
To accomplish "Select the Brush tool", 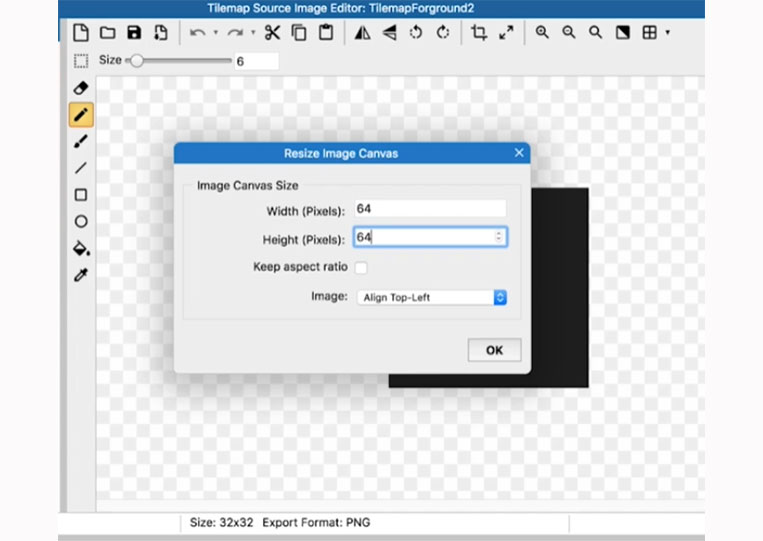I will (x=81, y=141).
